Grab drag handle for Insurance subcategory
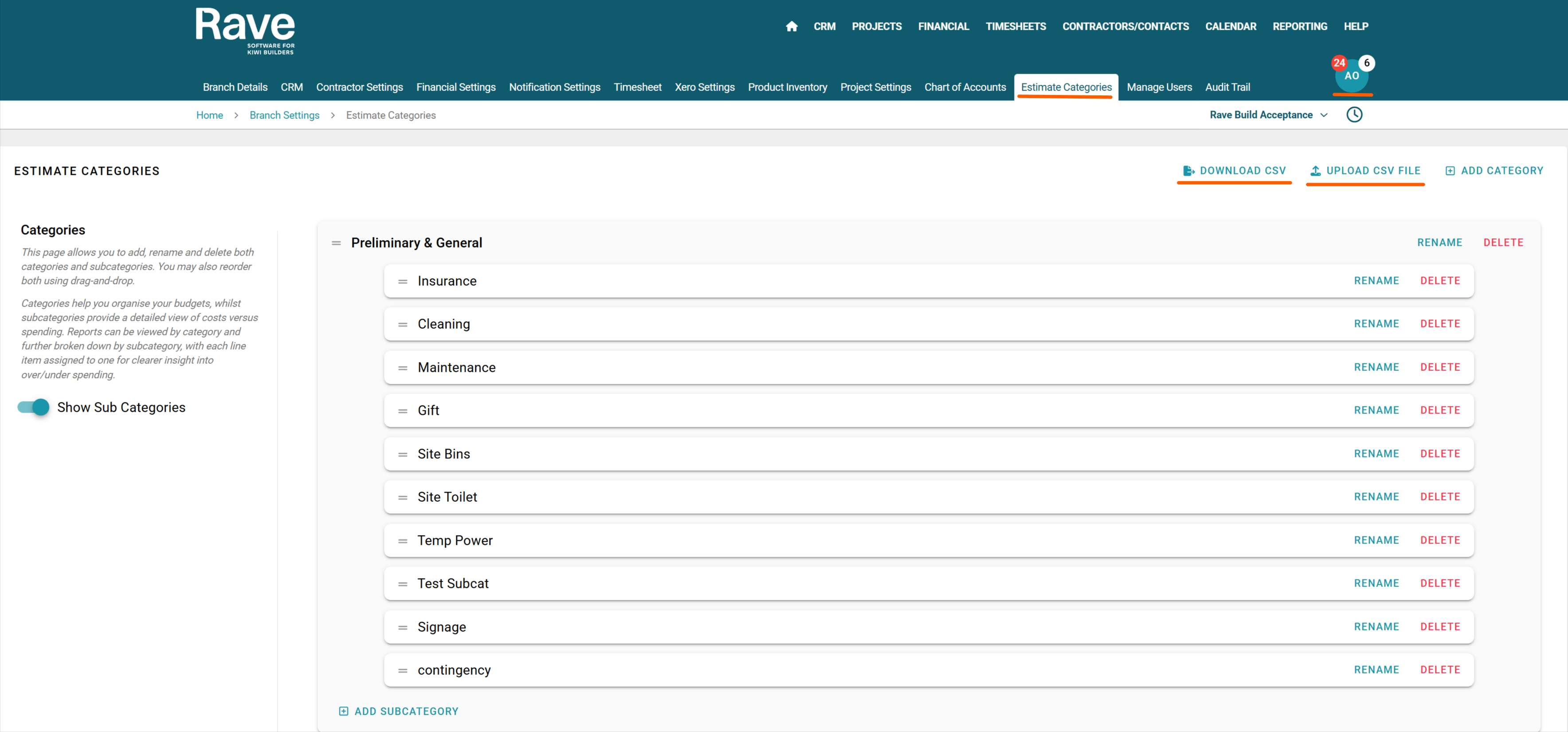Image resolution: width=1568 pixels, height=732 pixels. pyautogui.click(x=402, y=281)
